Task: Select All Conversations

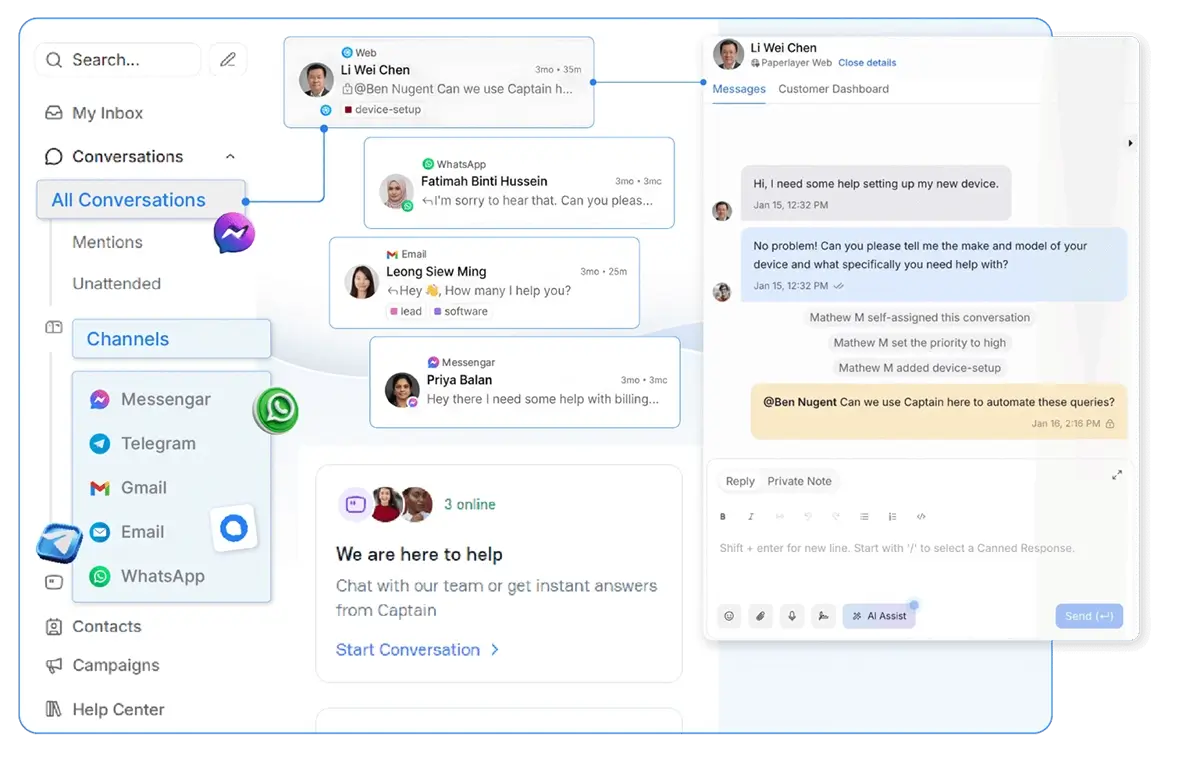Action: [x=141, y=199]
